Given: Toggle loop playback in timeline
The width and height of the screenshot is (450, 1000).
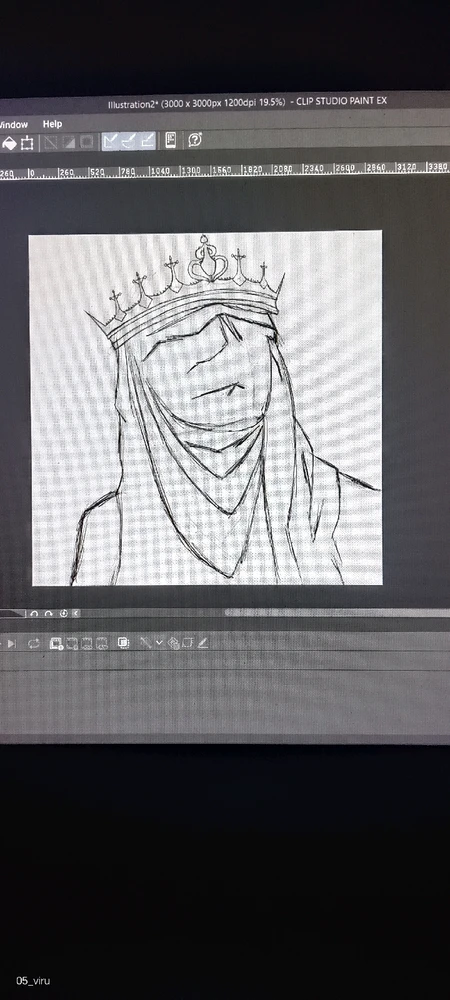Looking at the screenshot, I should click(34, 644).
